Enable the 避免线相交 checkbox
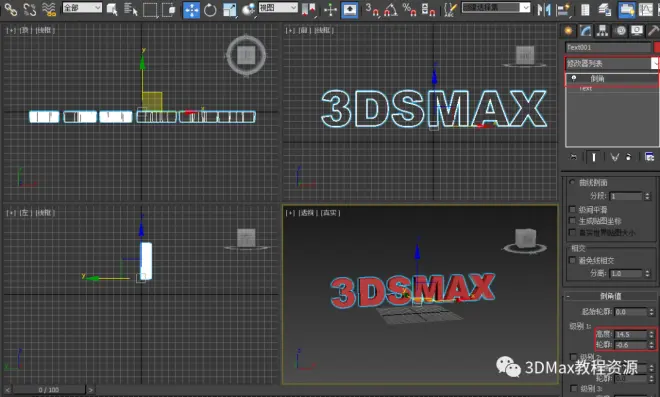The width and height of the screenshot is (660, 397). [572, 260]
